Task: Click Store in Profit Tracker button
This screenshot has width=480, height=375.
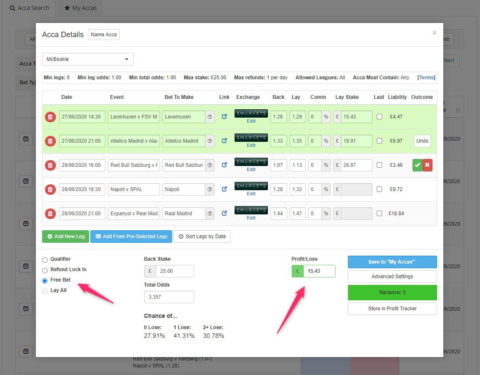Action: pos(392,308)
